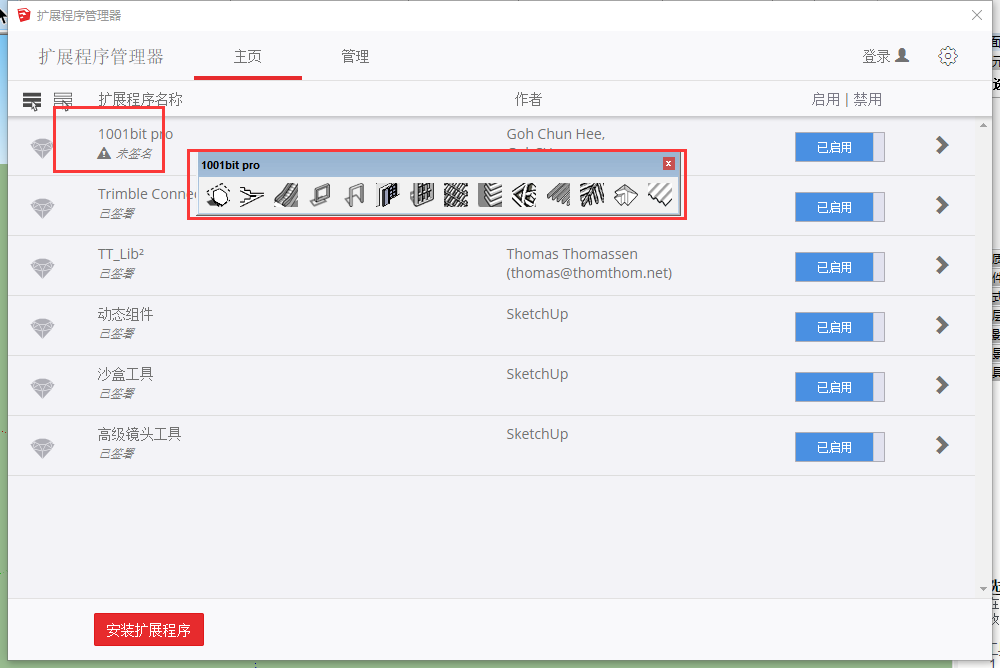Image resolution: width=1000 pixels, height=668 pixels.
Task: Choose the door frame tool icon
Action: (354, 195)
